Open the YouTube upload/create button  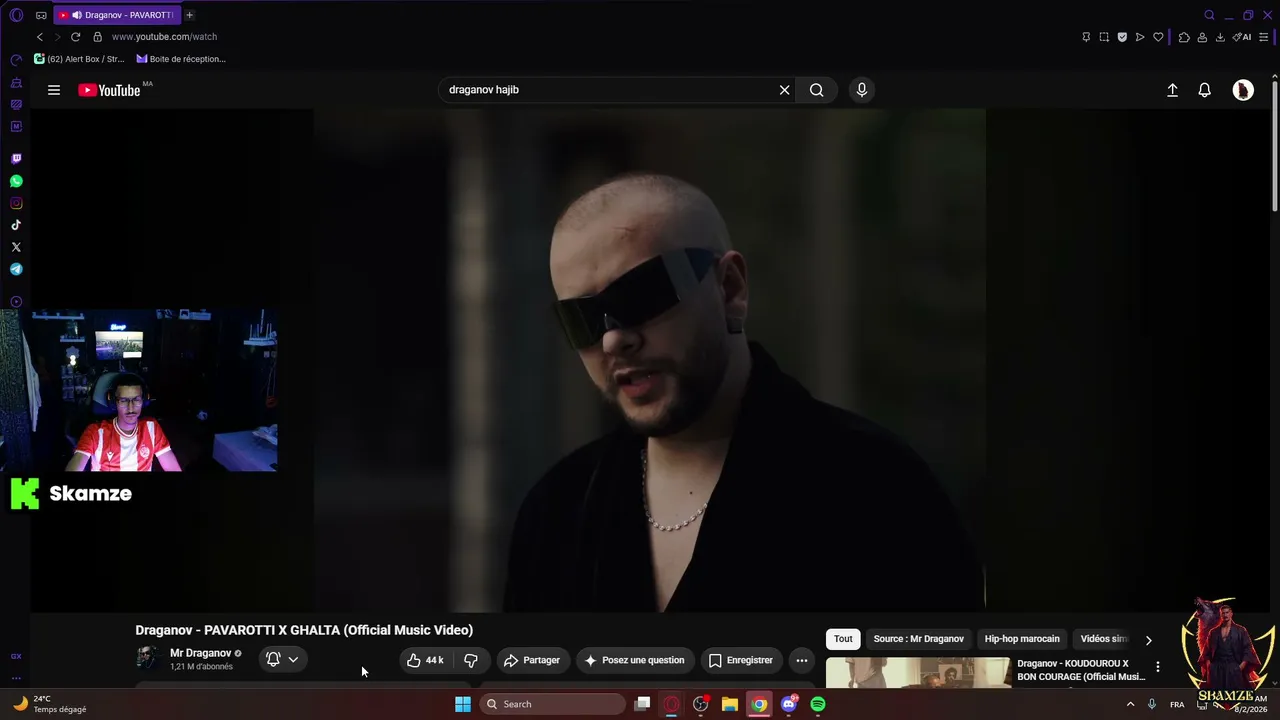coord(1173,90)
